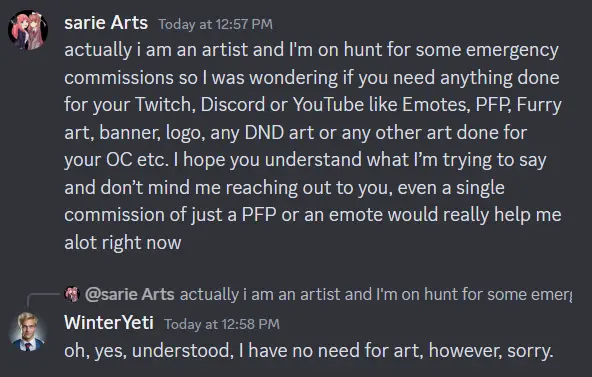Click the word "YouTube" in the message
Screen dimensions: 592x377
point(328,105)
